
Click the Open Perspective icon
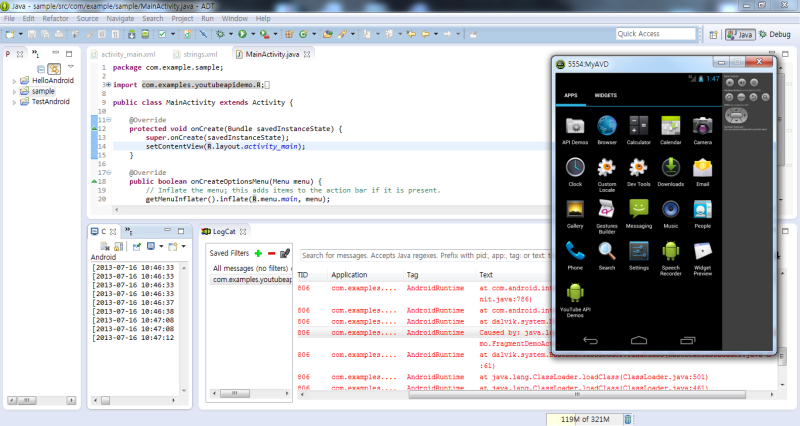(x=713, y=35)
